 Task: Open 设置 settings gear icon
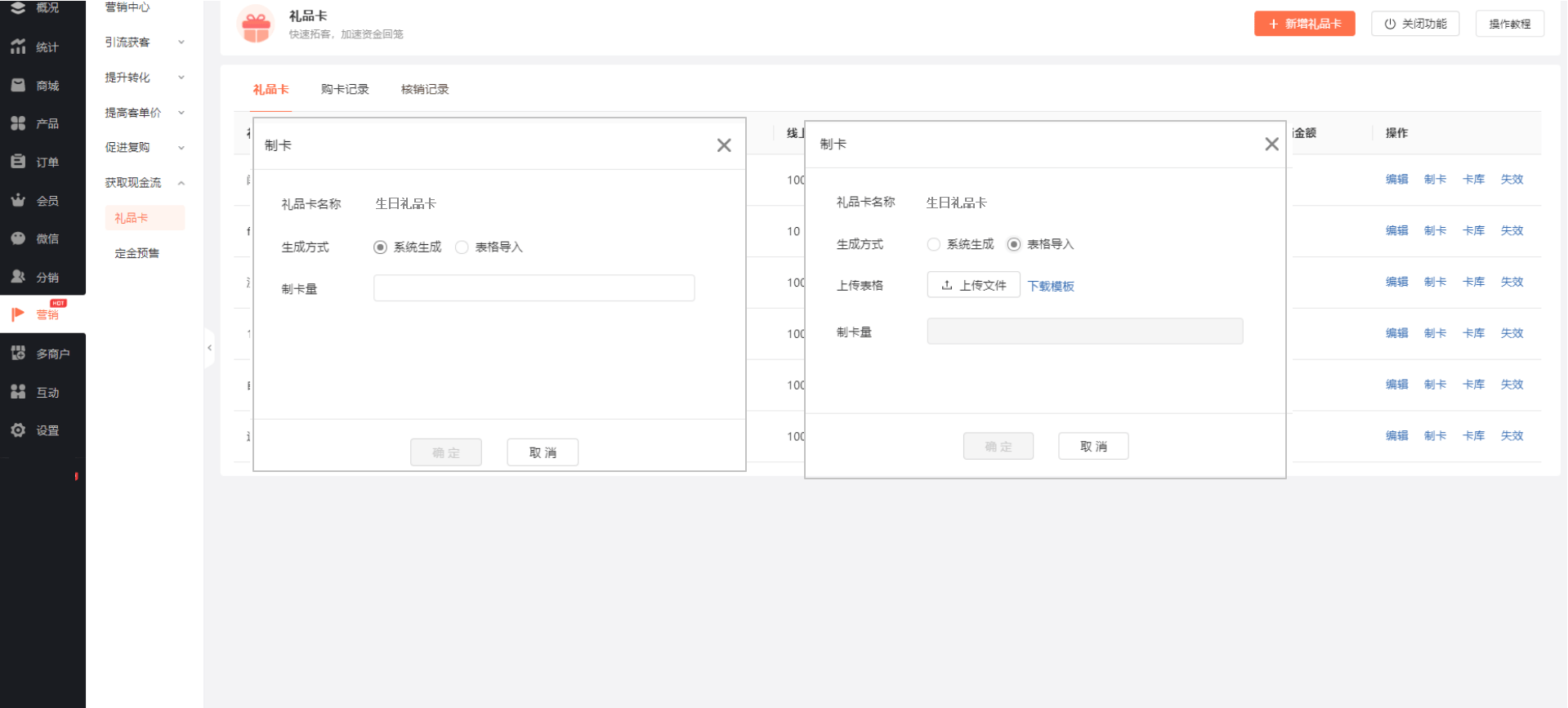coord(18,430)
